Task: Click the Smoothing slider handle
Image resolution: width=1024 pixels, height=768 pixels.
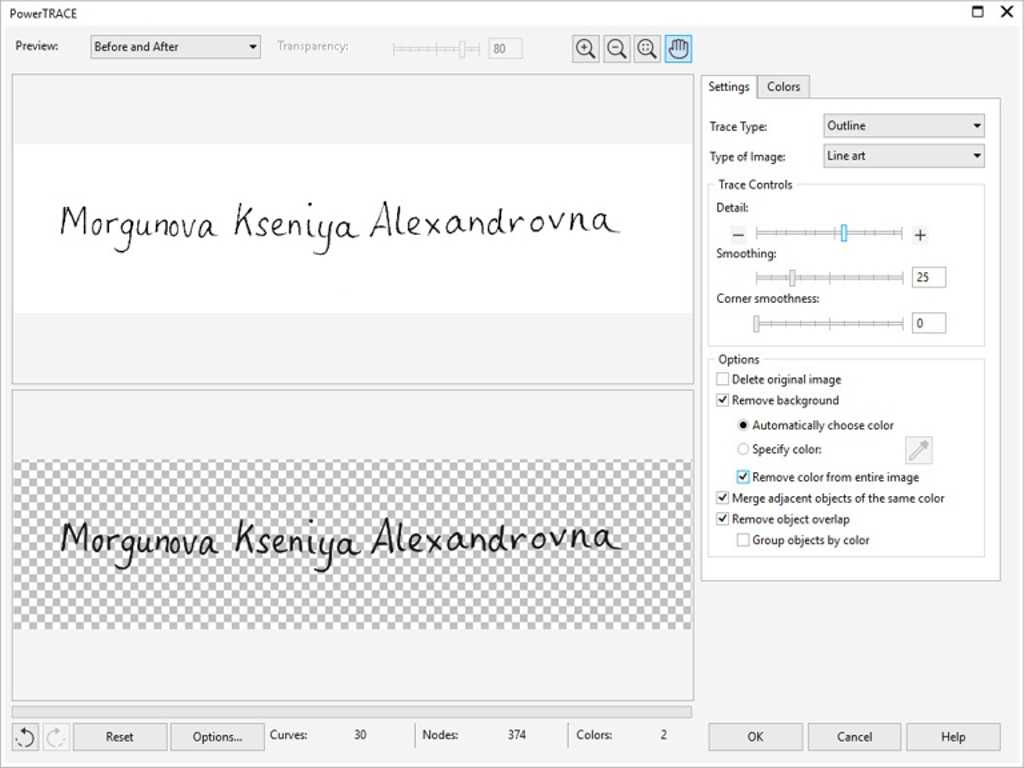Action: [792, 277]
